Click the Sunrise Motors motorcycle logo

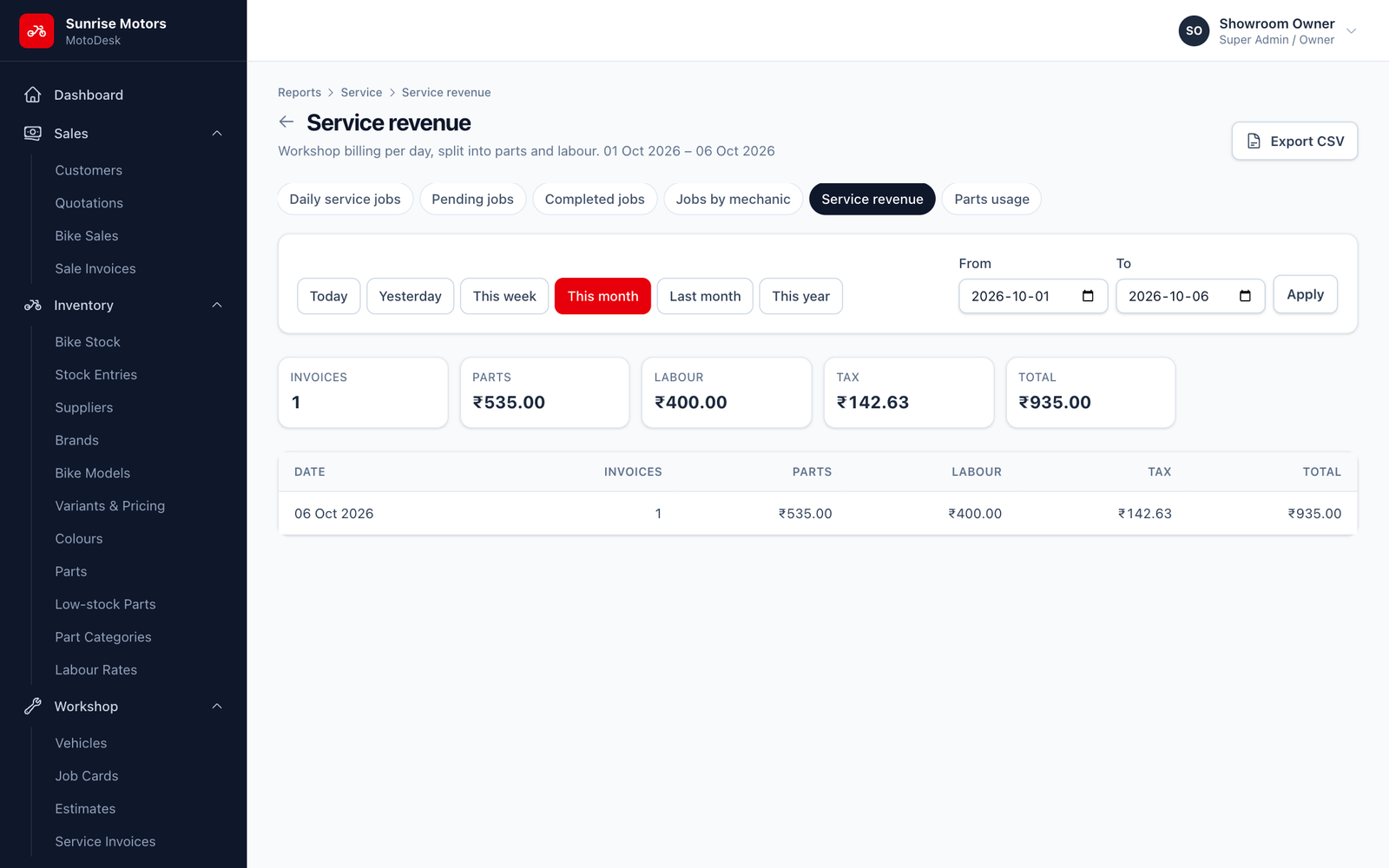tap(36, 31)
